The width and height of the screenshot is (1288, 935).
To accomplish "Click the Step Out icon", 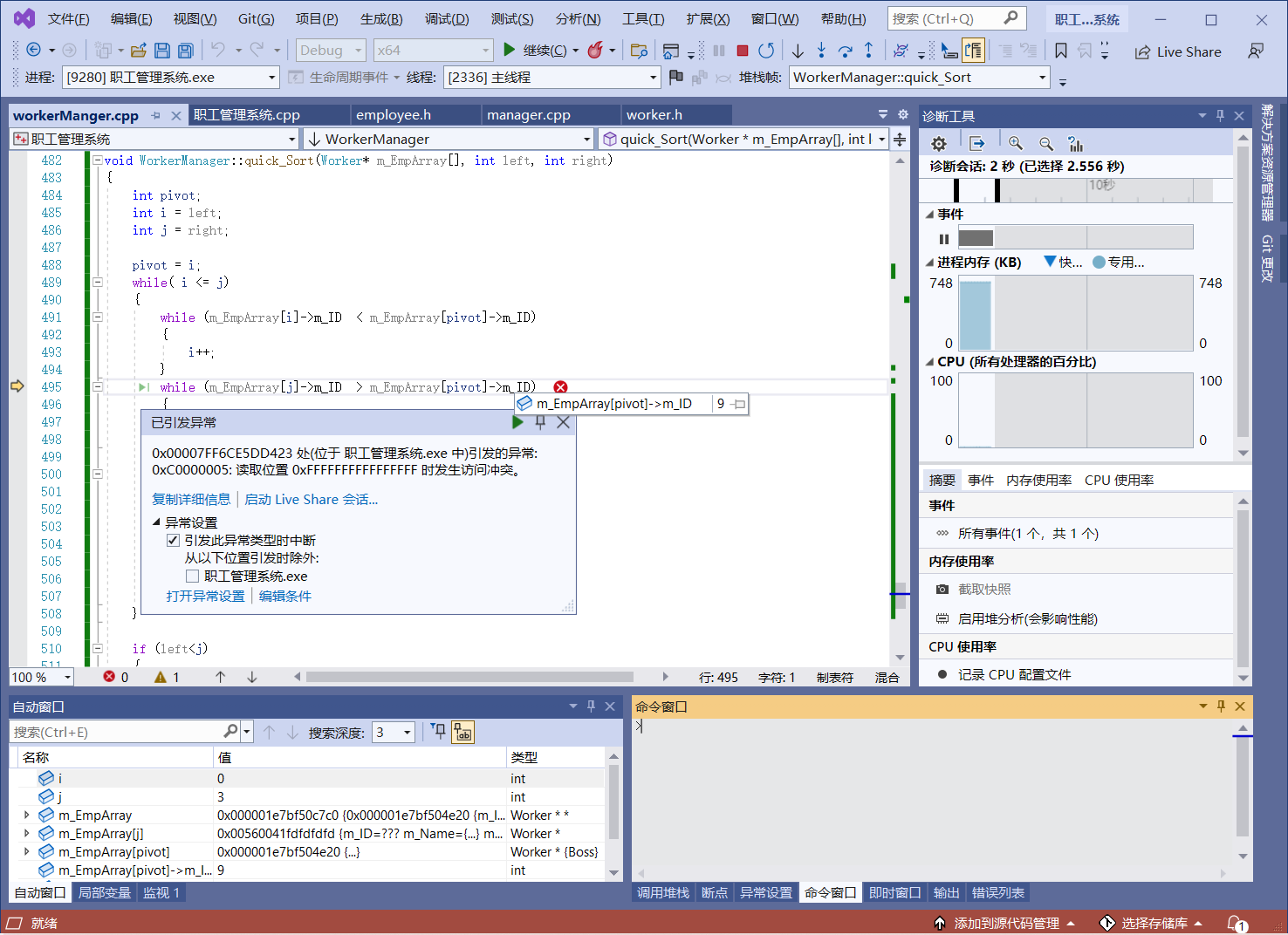I will pos(868,51).
